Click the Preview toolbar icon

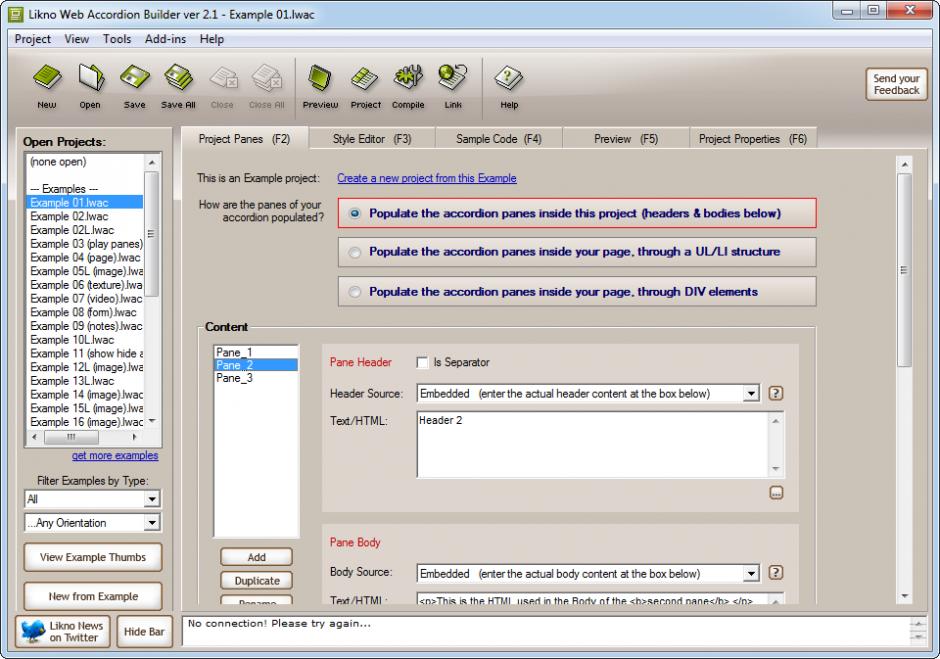(320, 79)
